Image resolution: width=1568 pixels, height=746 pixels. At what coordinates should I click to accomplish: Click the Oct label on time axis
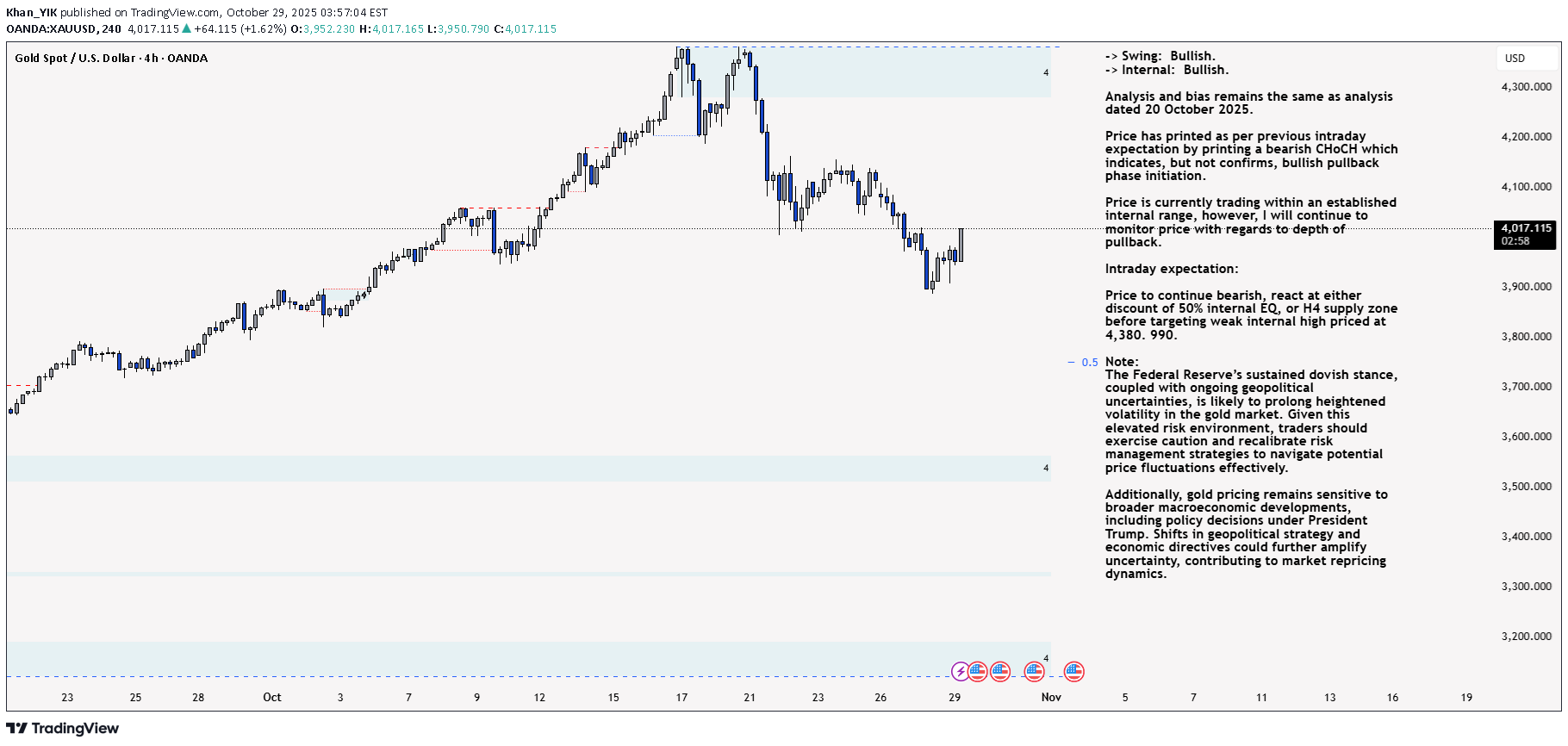click(x=271, y=698)
